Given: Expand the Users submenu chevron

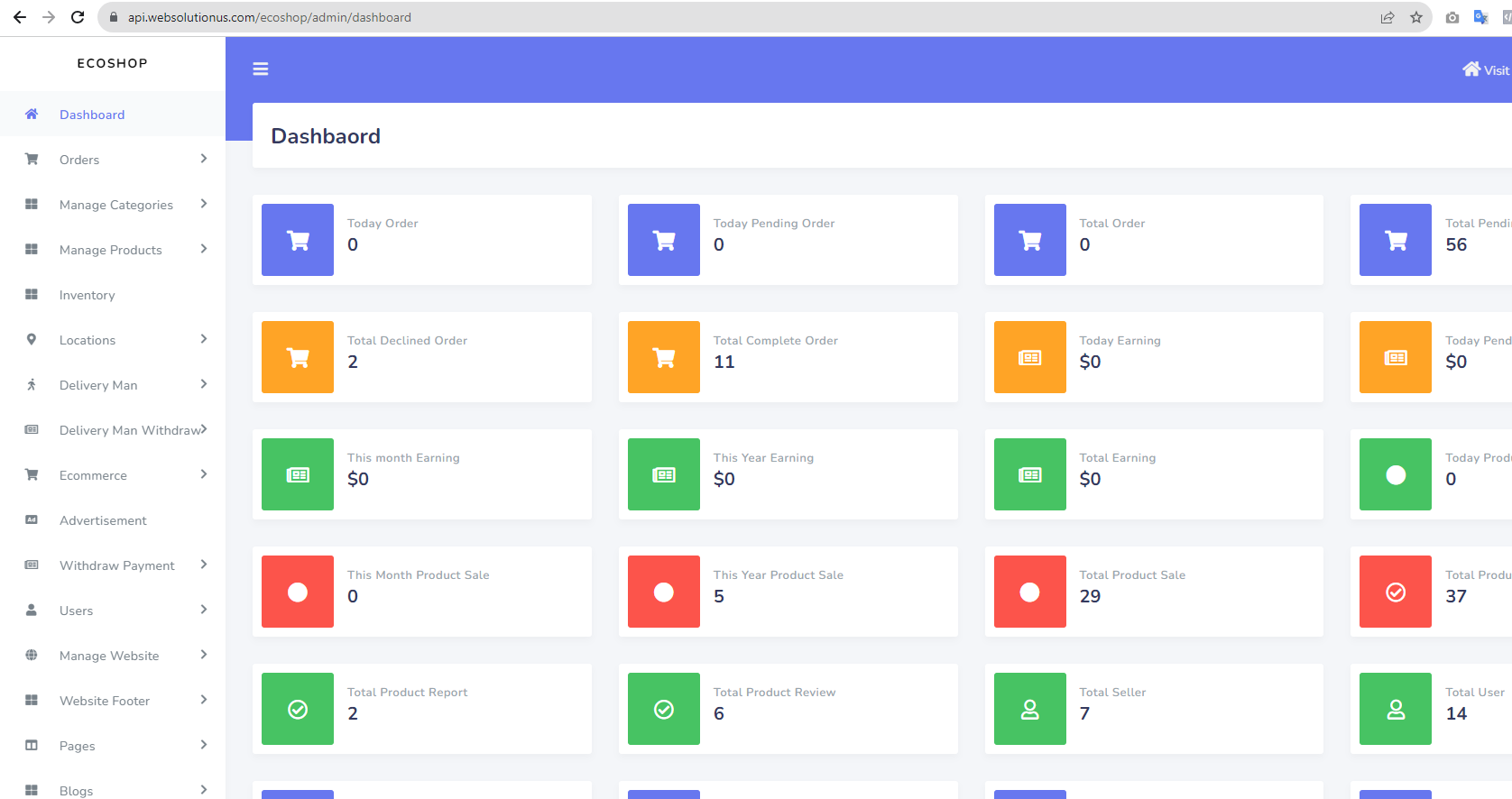Looking at the screenshot, I should click(204, 610).
